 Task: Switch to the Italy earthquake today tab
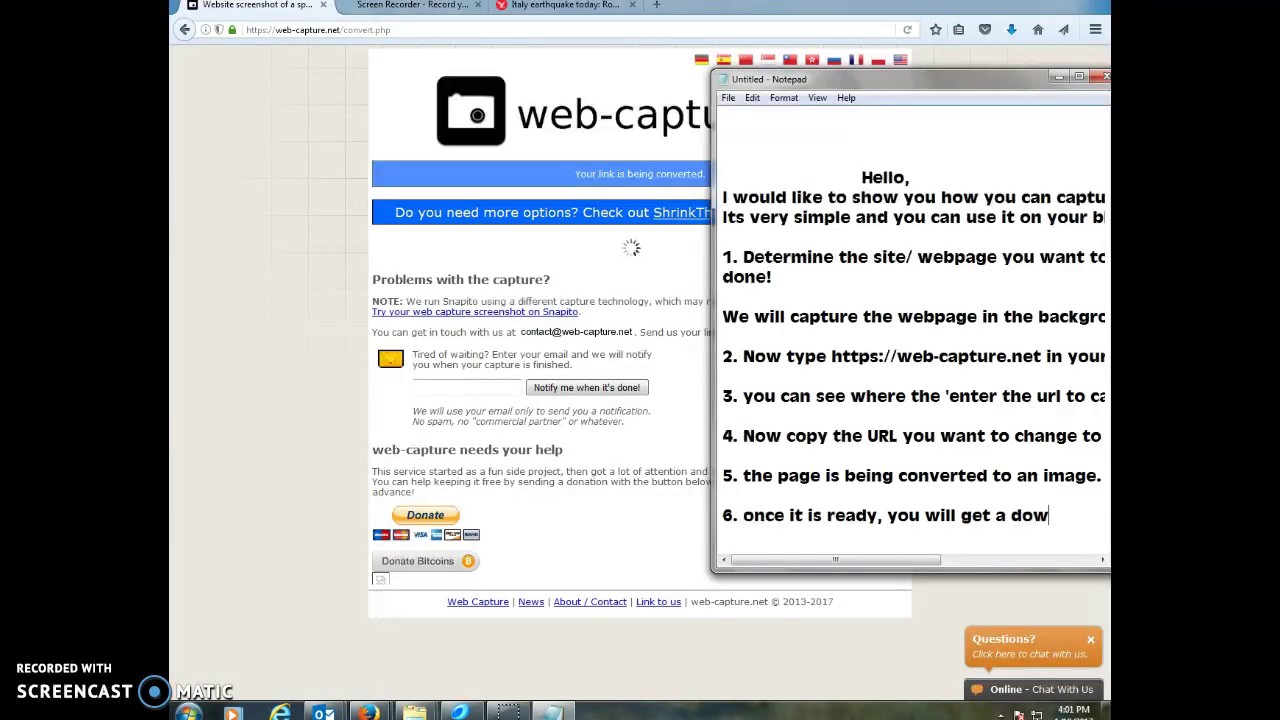[x=565, y=5]
